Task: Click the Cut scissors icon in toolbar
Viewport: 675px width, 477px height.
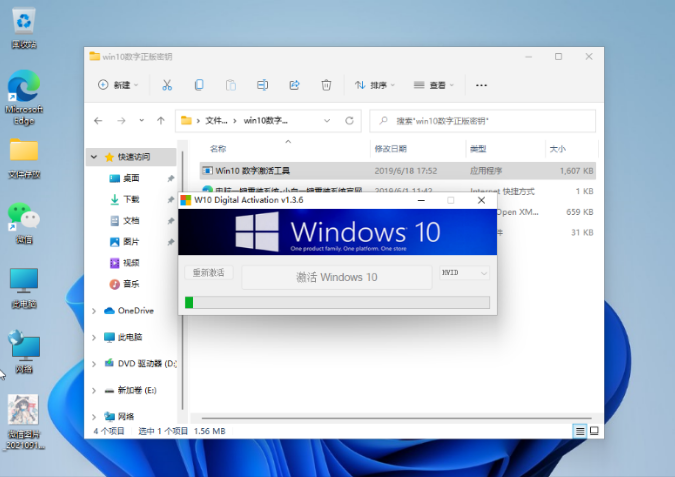Action: point(167,85)
